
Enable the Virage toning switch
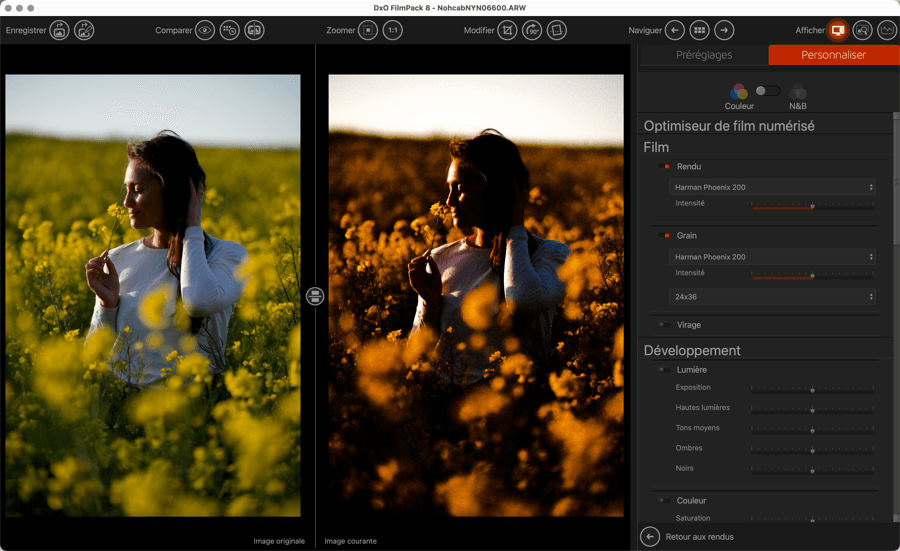(x=665, y=325)
